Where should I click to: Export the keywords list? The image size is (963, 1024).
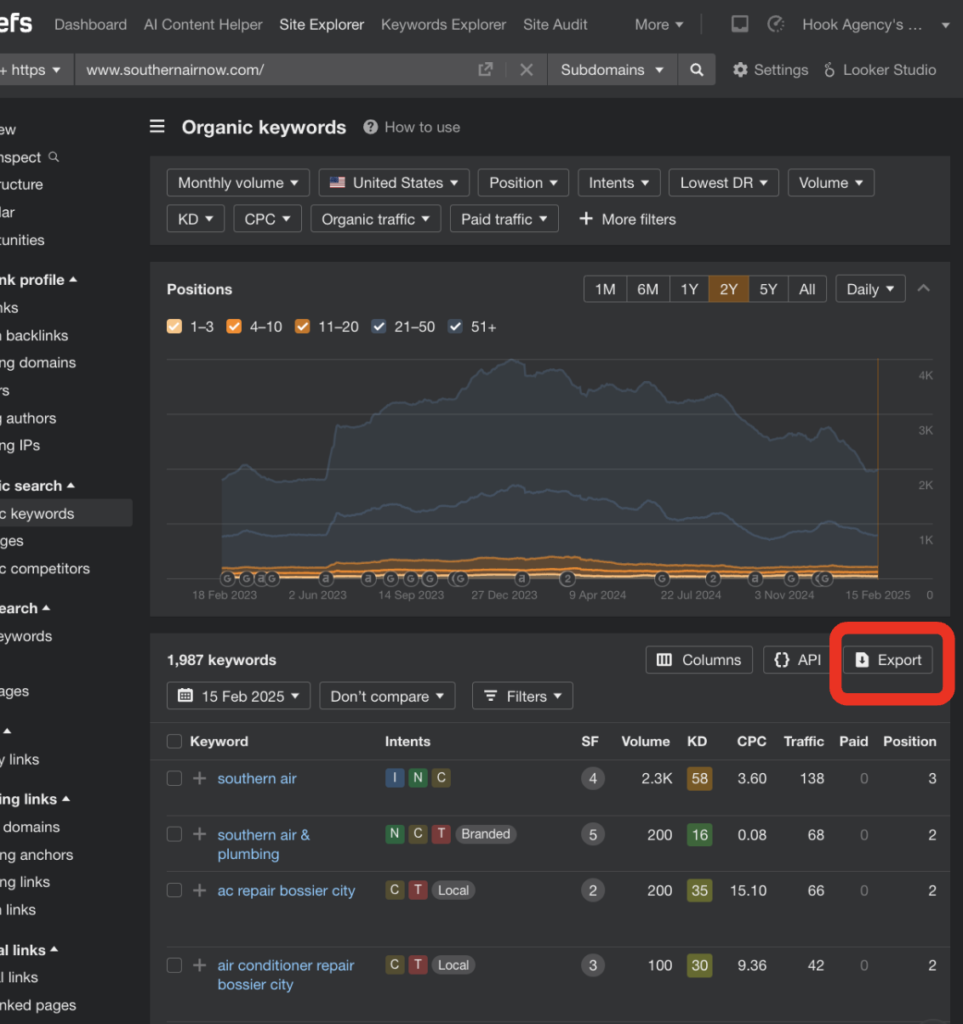888,660
